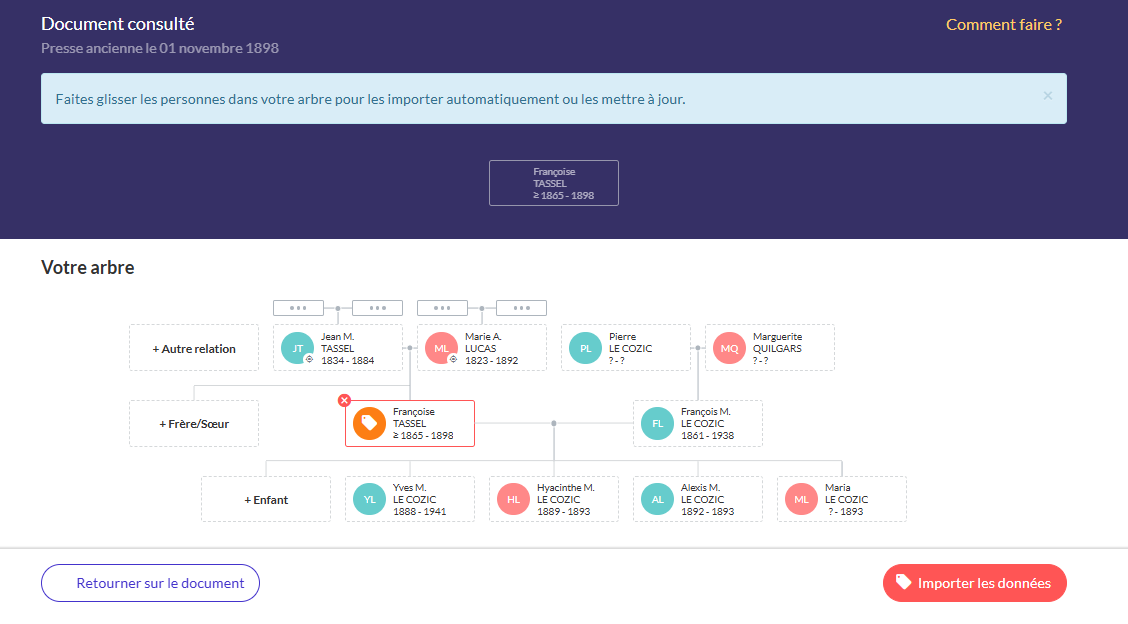Click the MQ avatar of Marguerite Quilgars

pyautogui.click(x=730, y=348)
